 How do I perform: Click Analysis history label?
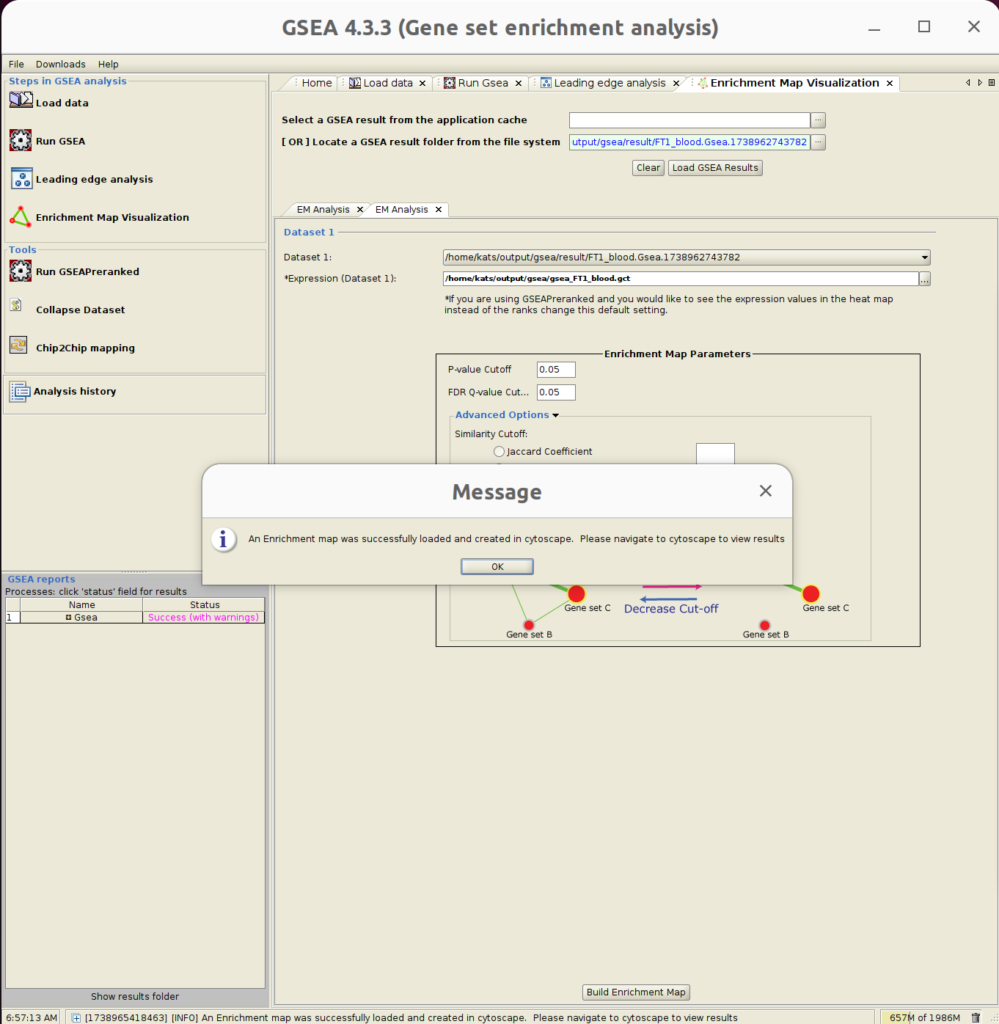(75, 391)
